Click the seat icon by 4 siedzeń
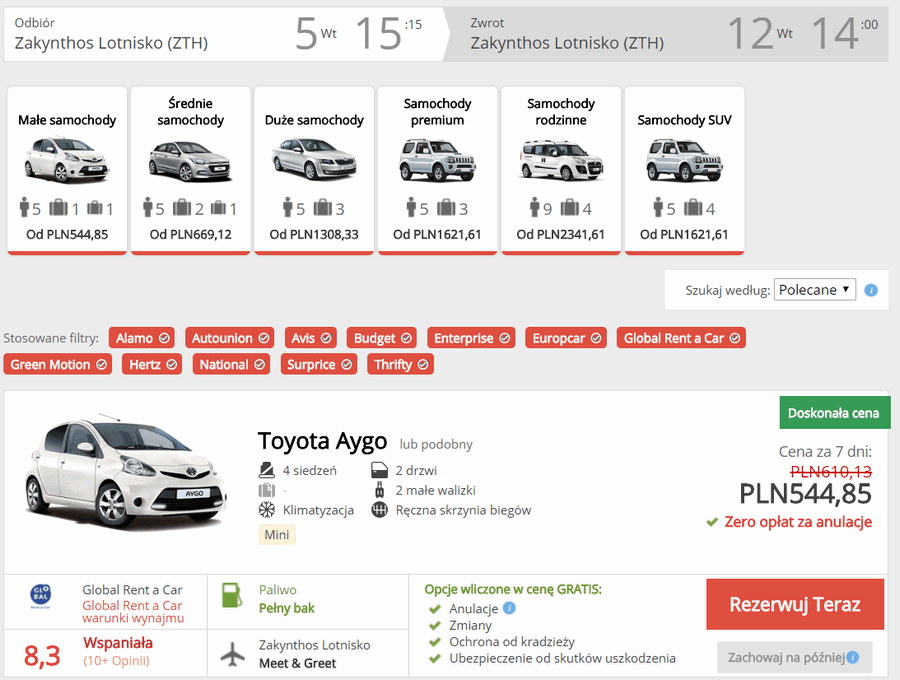900x680 pixels. coord(266,470)
